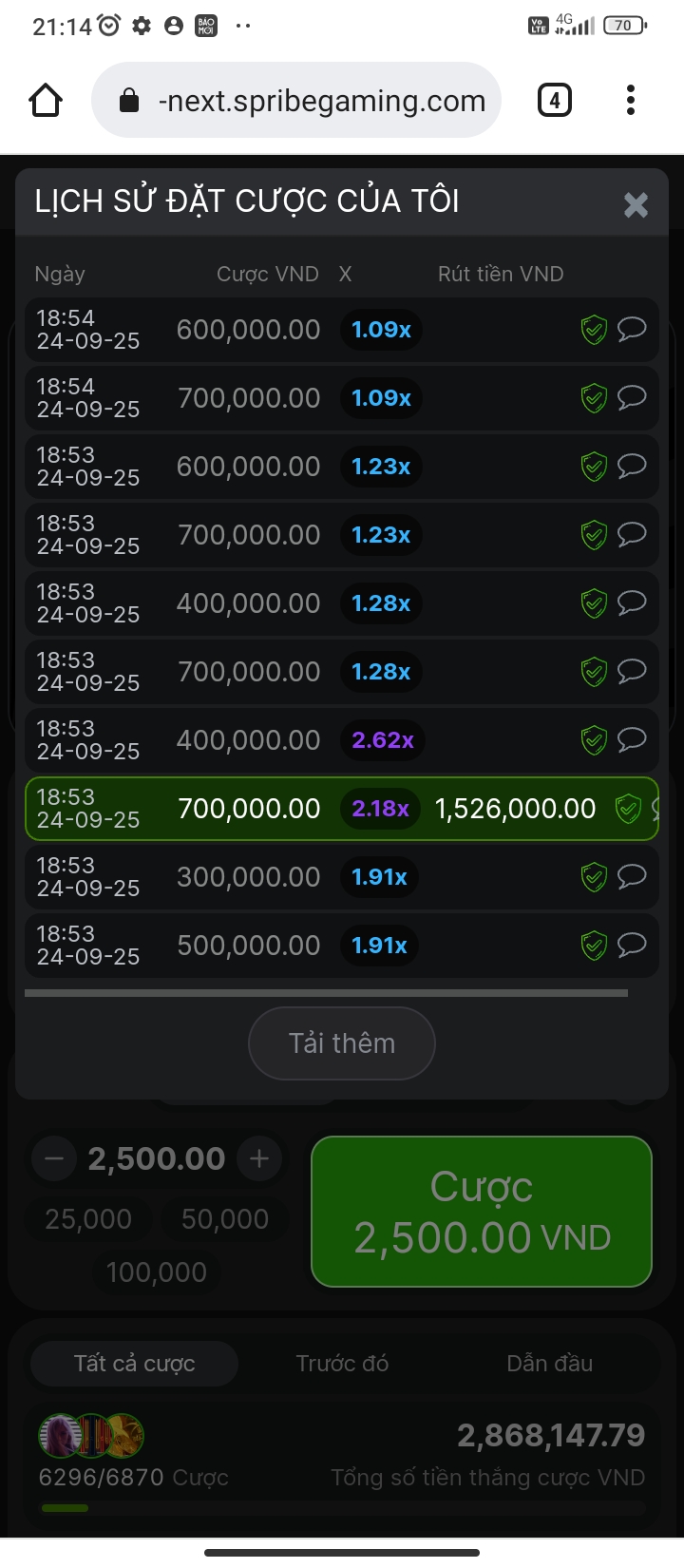Share 400,000.00 1.28x bet via chat icon
This screenshot has width=684, height=1568.
coord(632,602)
